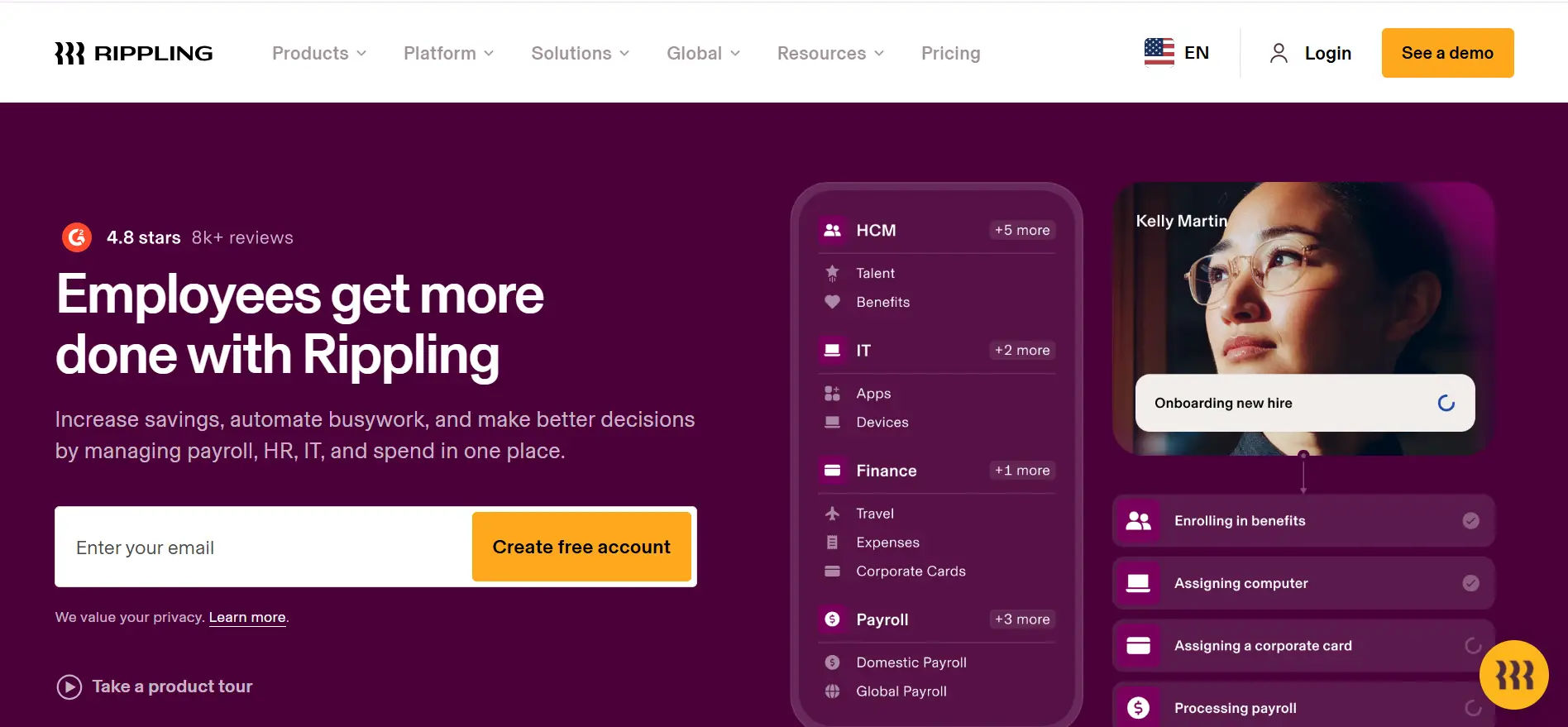Screen dimensions: 1568x727
Task: Click the 8k+ reviews text
Action: click(242, 237)
